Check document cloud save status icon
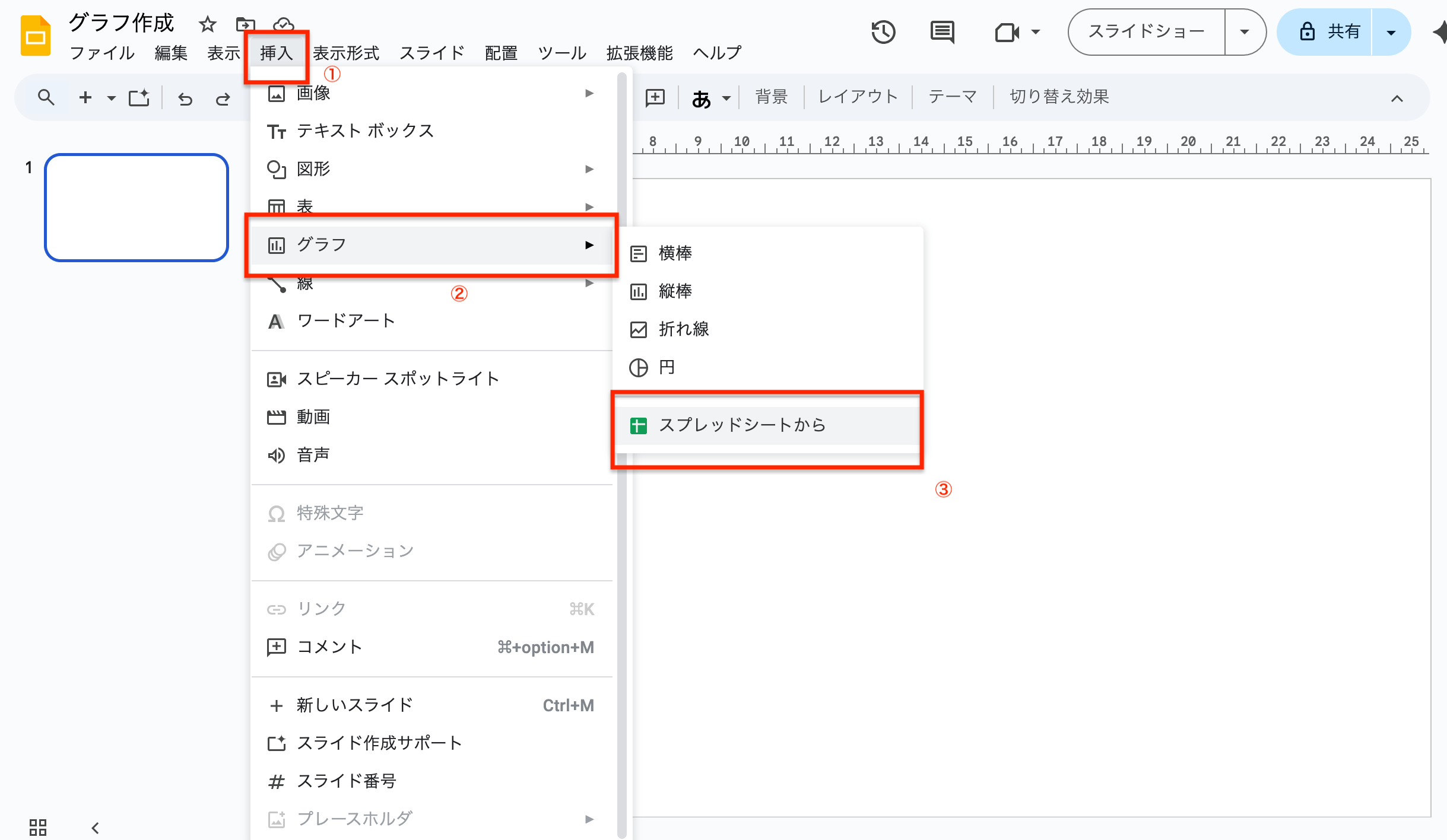Image resolution: width=1447 pixels, height=840 pixels. point(283,24)
